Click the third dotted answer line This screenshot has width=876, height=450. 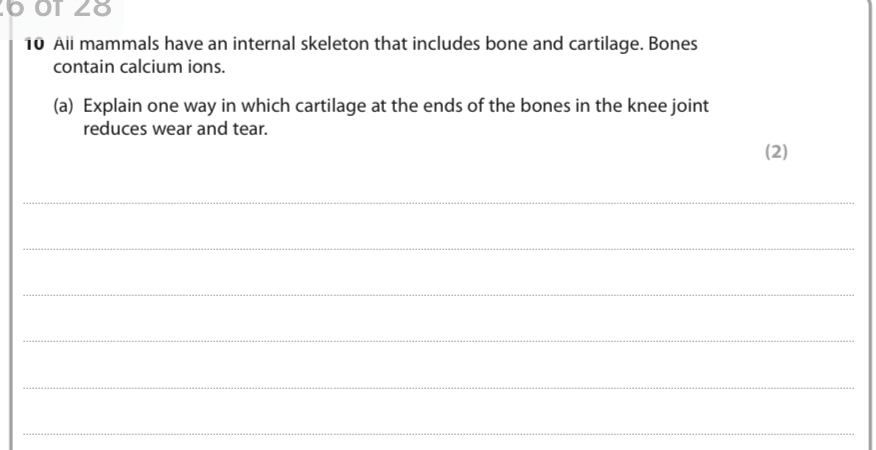click(x=439, y=295)
